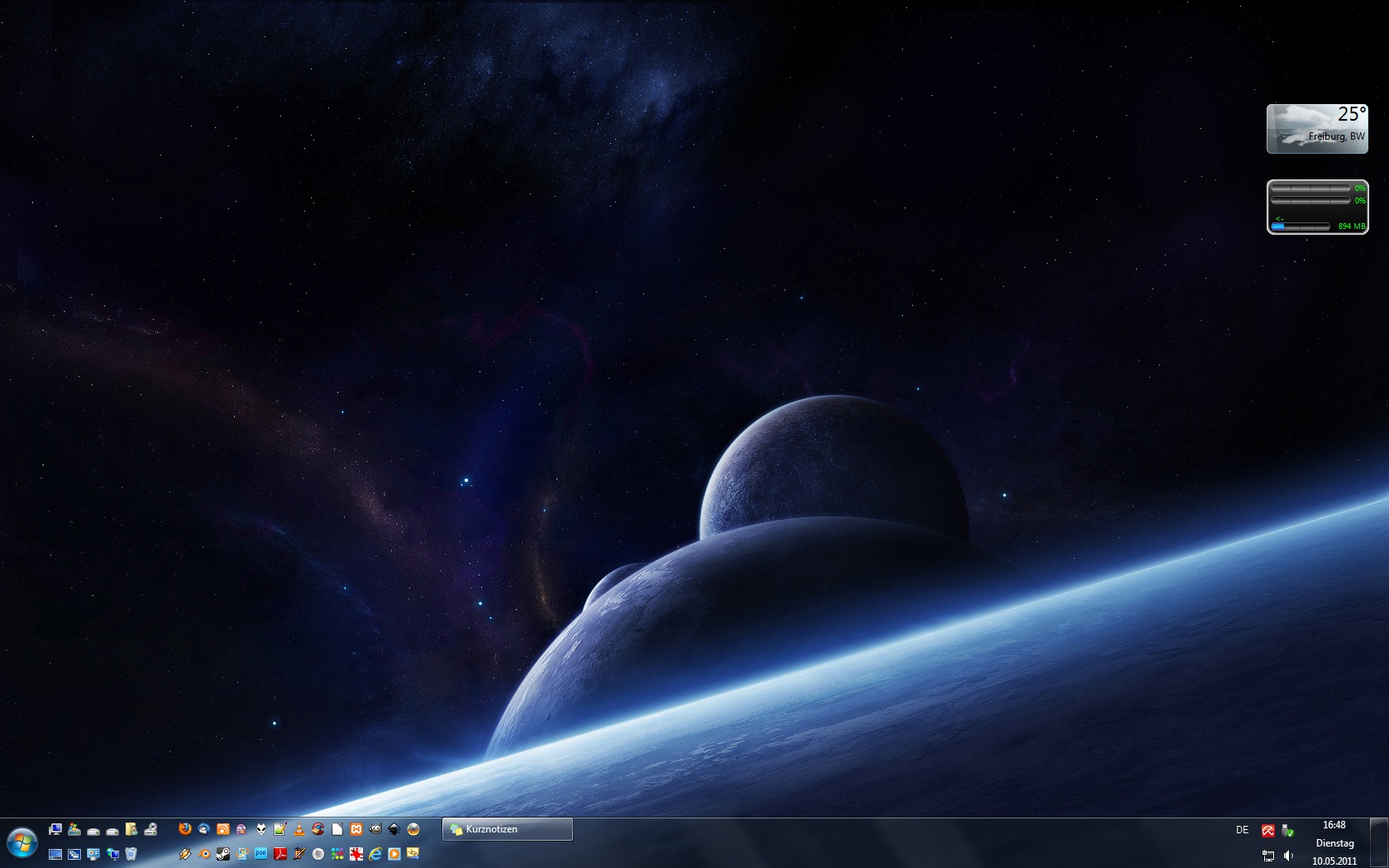Launch Notepad++ from the taskbar

click(279, 829)
